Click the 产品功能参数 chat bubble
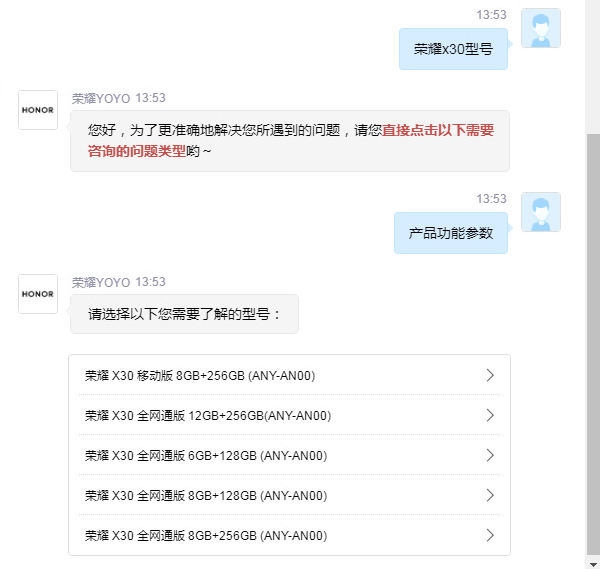This screenshot has width=600, height=569. tap(451, 233)
